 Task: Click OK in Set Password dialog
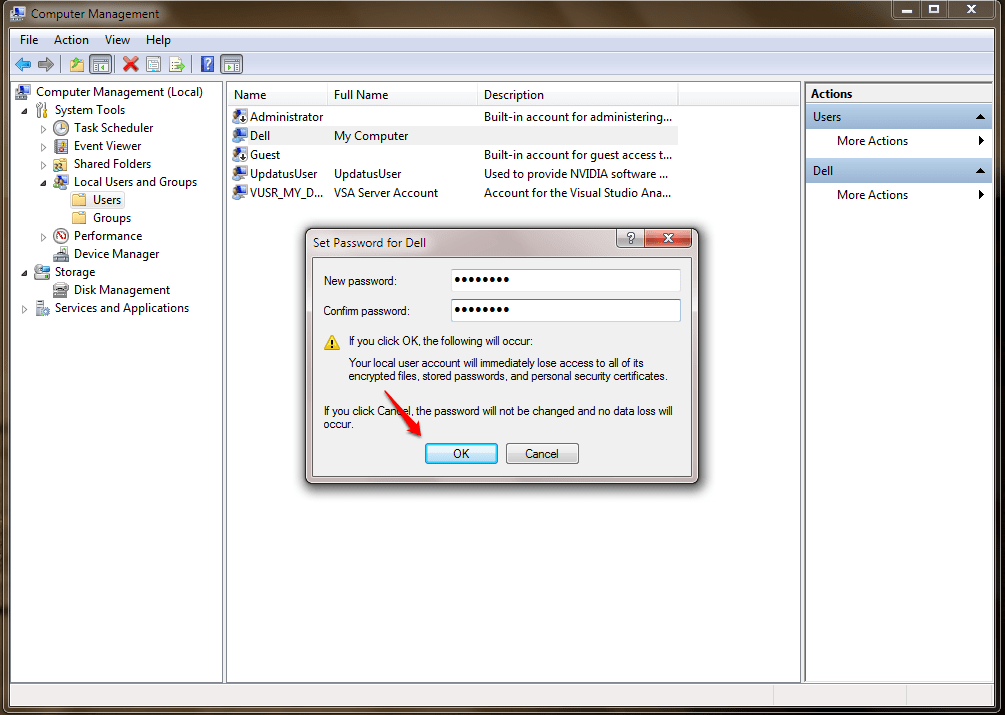point(461,454)
